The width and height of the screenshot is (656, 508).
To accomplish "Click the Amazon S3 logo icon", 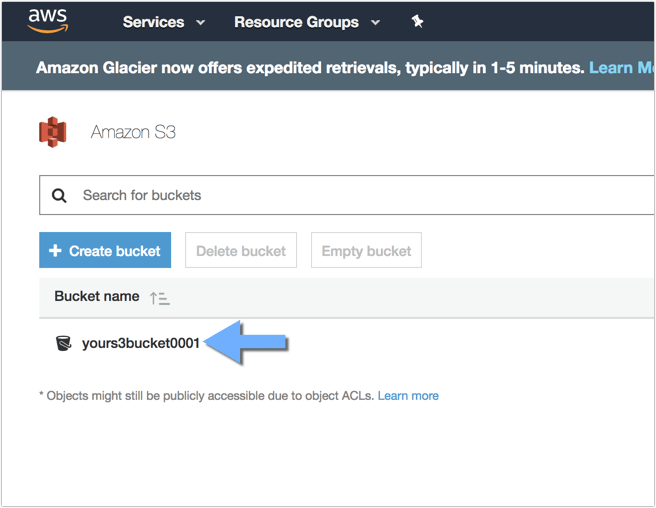I will (53, 132).
